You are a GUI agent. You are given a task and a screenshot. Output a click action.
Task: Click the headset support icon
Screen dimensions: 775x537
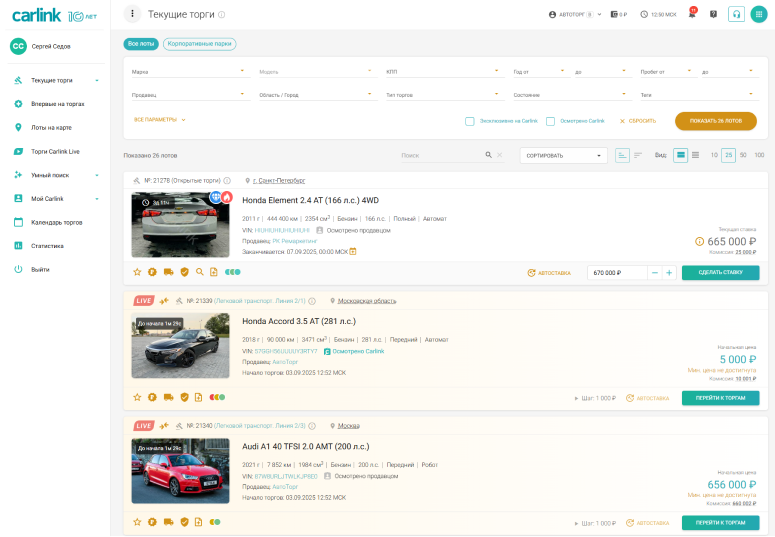click(737, 14)
